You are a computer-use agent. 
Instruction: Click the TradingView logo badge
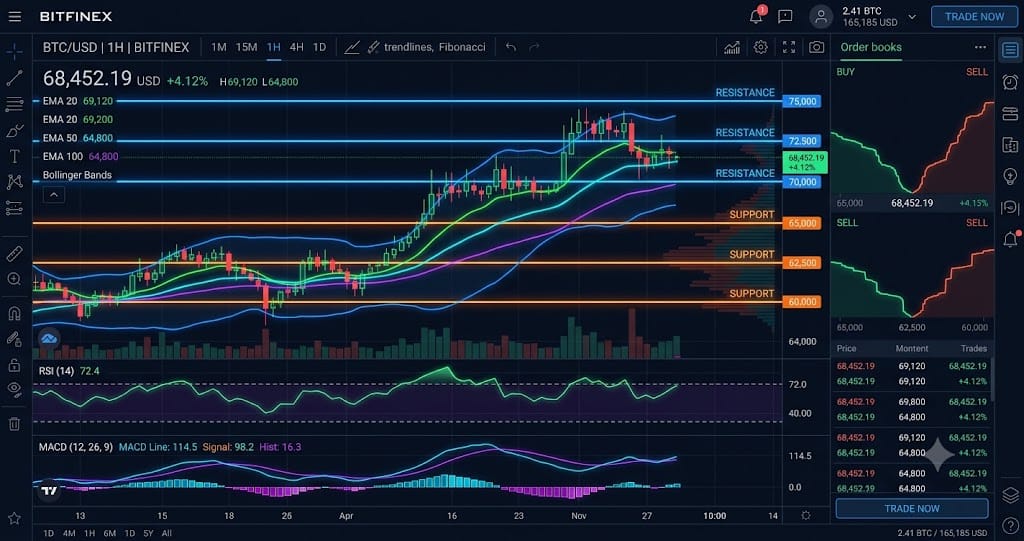[x=49, y=491]
